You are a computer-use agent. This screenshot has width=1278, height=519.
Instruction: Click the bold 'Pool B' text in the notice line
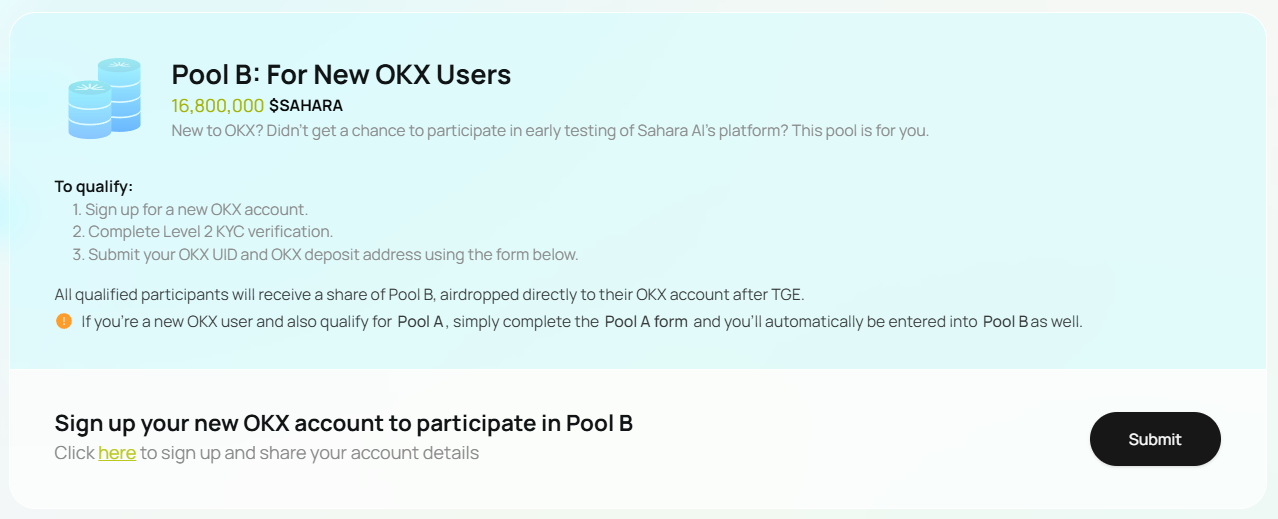[1005, 321]
